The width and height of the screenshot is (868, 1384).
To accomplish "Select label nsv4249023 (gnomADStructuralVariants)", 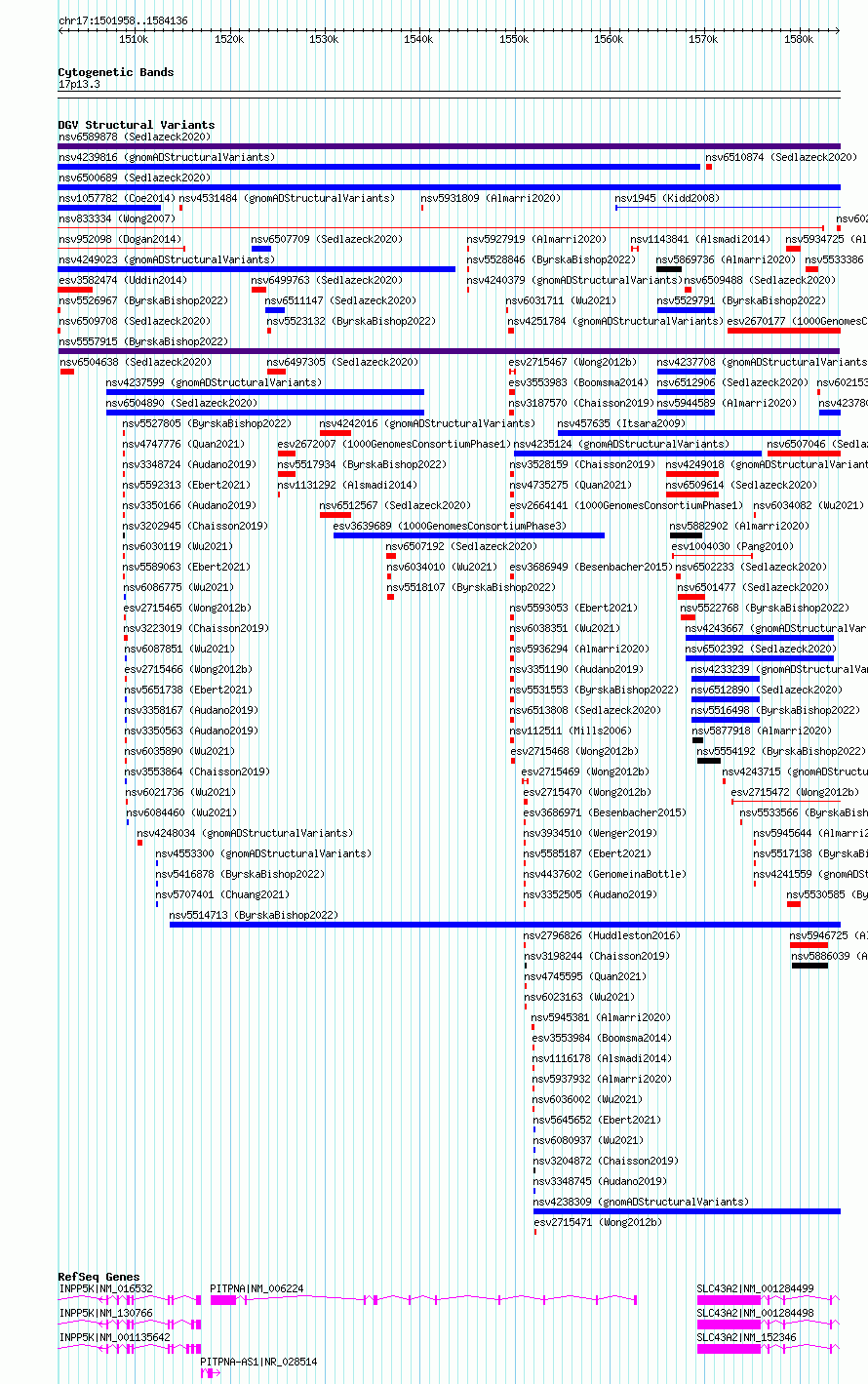I will pos(167,259).
